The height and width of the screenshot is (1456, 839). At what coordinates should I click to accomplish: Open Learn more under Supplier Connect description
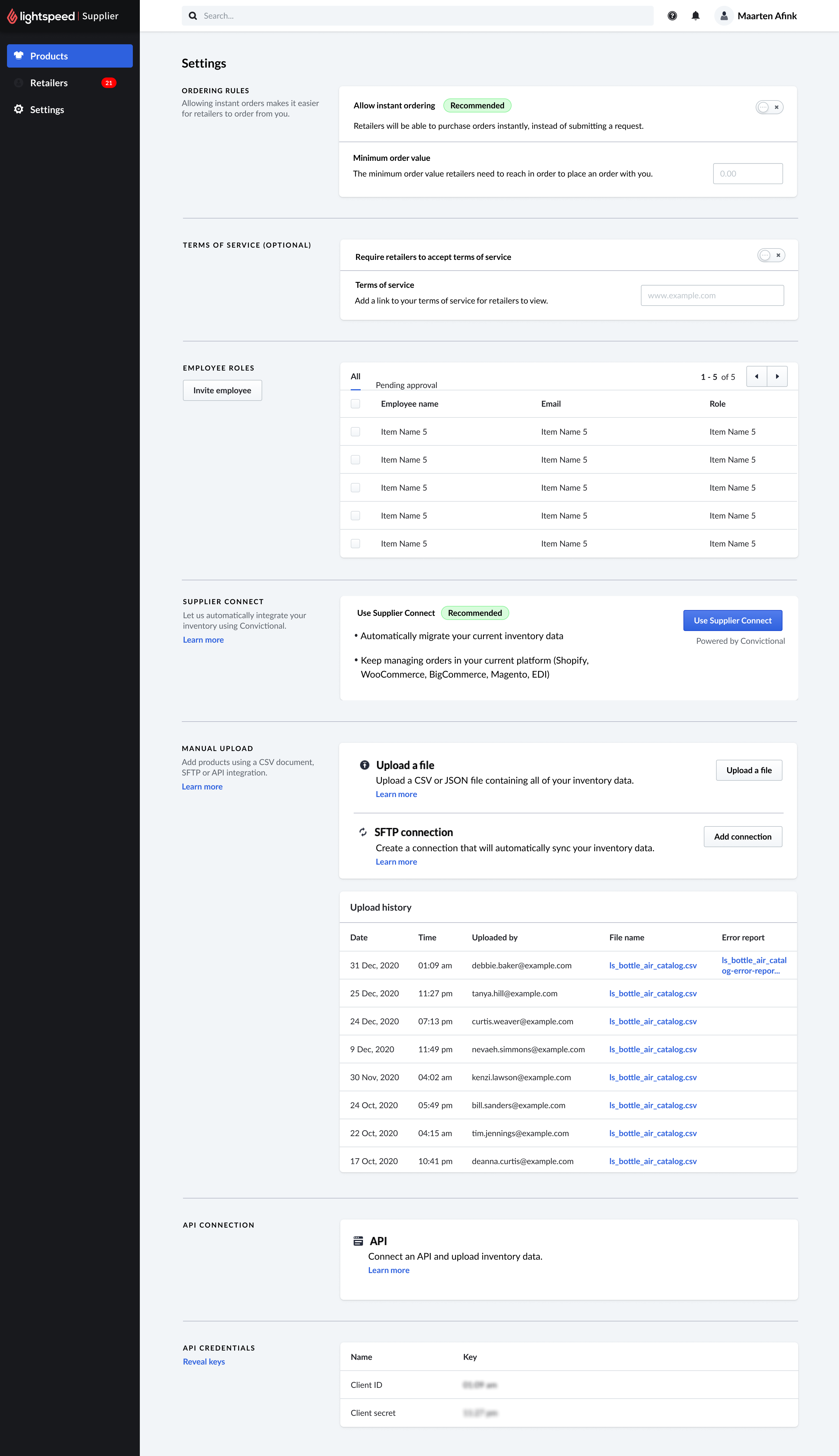[203, 639]
